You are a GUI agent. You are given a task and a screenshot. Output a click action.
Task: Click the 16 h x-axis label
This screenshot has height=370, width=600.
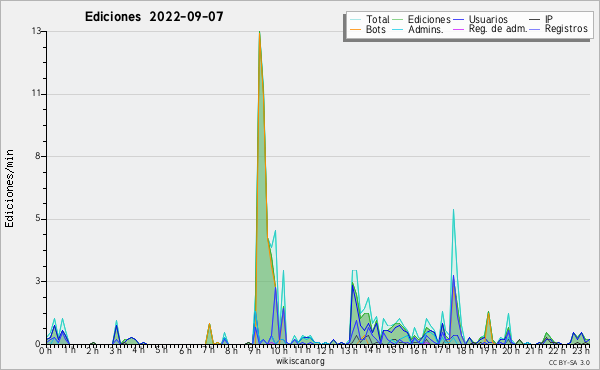tap(419, 351)
